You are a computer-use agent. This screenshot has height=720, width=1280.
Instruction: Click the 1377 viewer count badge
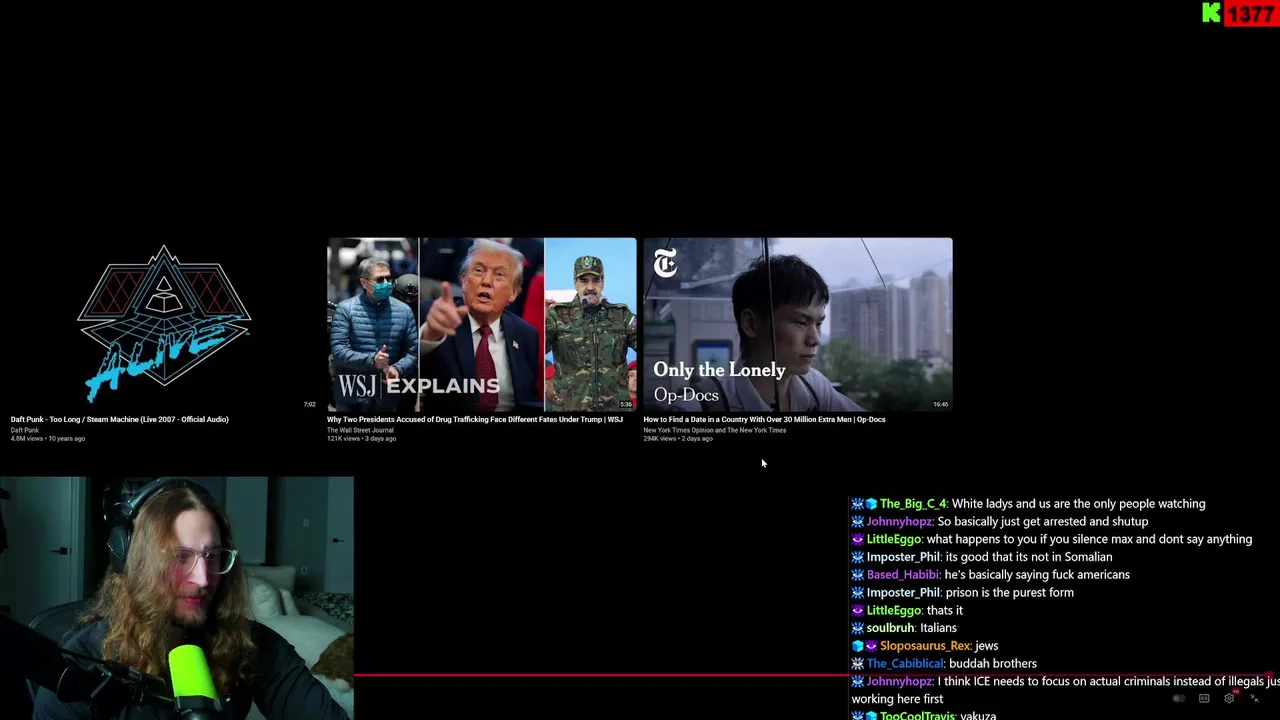pyautogui.click(x=1250, y=14)
